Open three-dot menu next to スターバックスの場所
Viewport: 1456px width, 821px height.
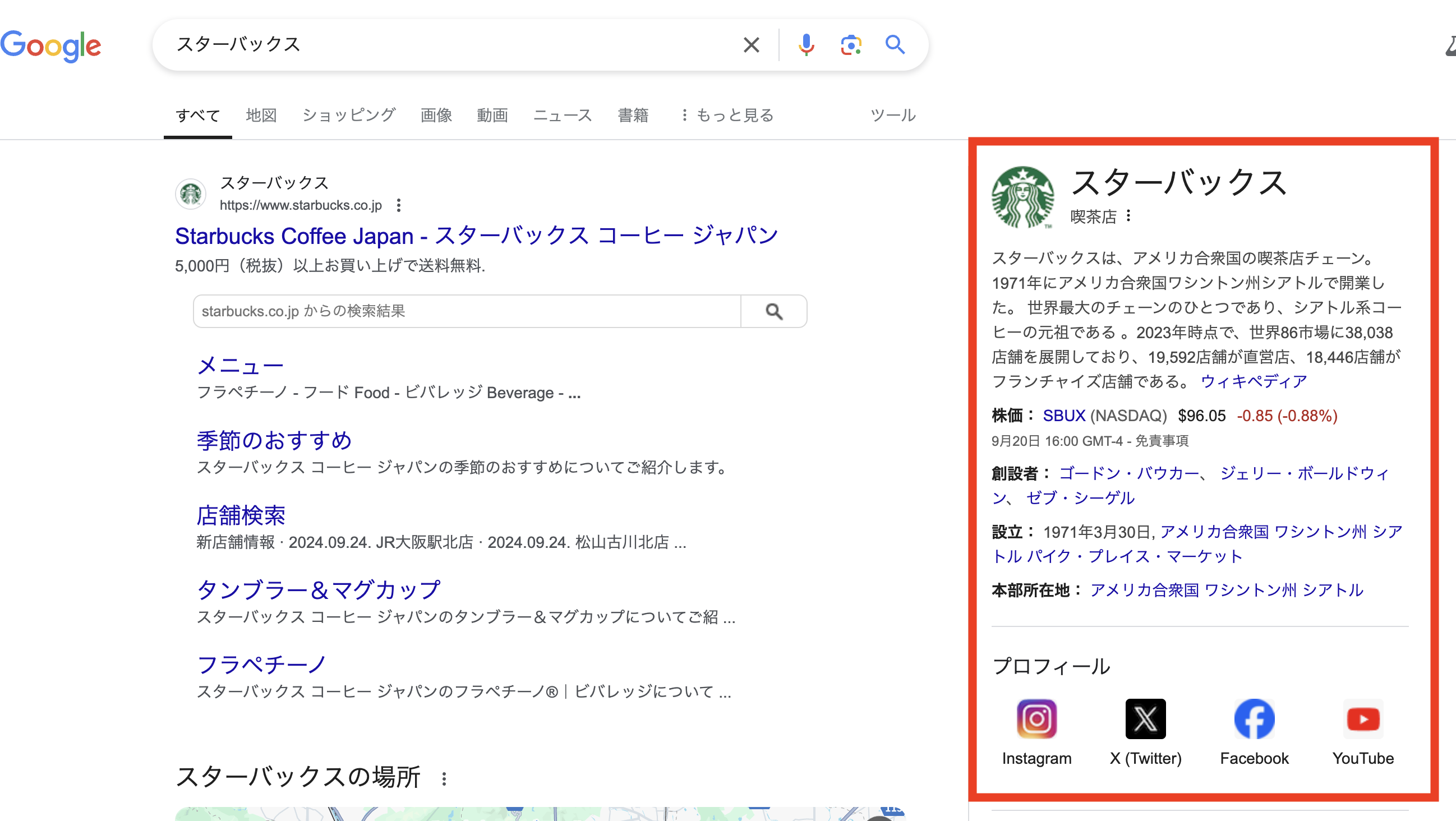(x=444, y=778)
